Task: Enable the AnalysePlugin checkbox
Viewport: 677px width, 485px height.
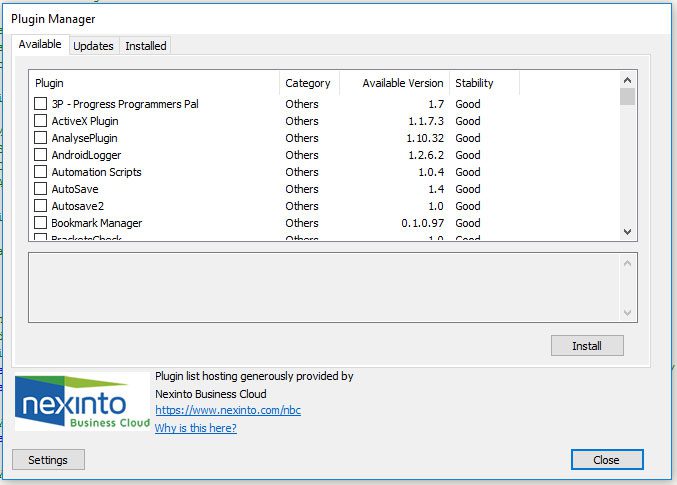Action: click(40, 138)
